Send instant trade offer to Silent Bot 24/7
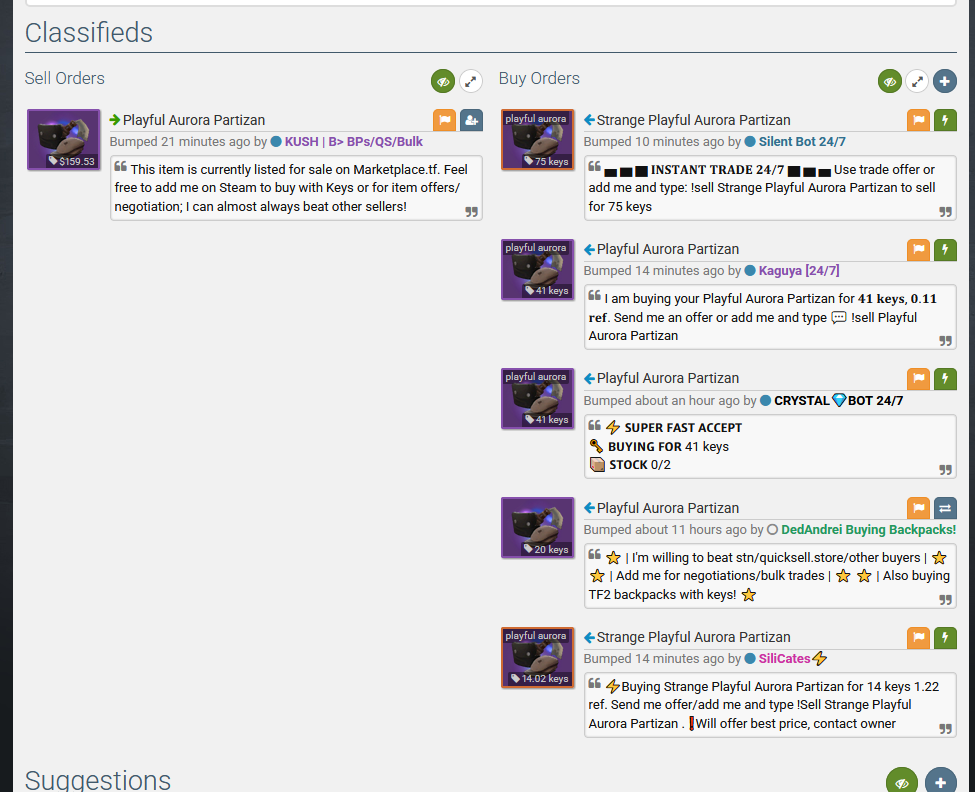The height and width of the screenshot is (792, 975). [x=945, y=120]
